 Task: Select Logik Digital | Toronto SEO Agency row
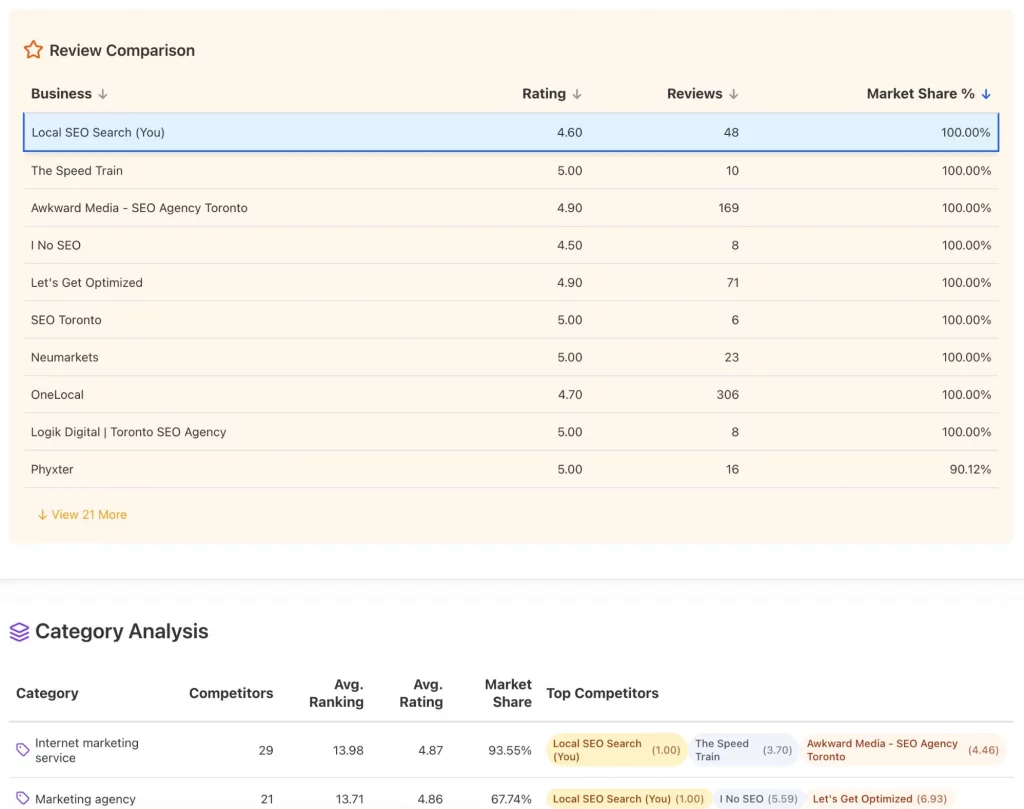511,432
